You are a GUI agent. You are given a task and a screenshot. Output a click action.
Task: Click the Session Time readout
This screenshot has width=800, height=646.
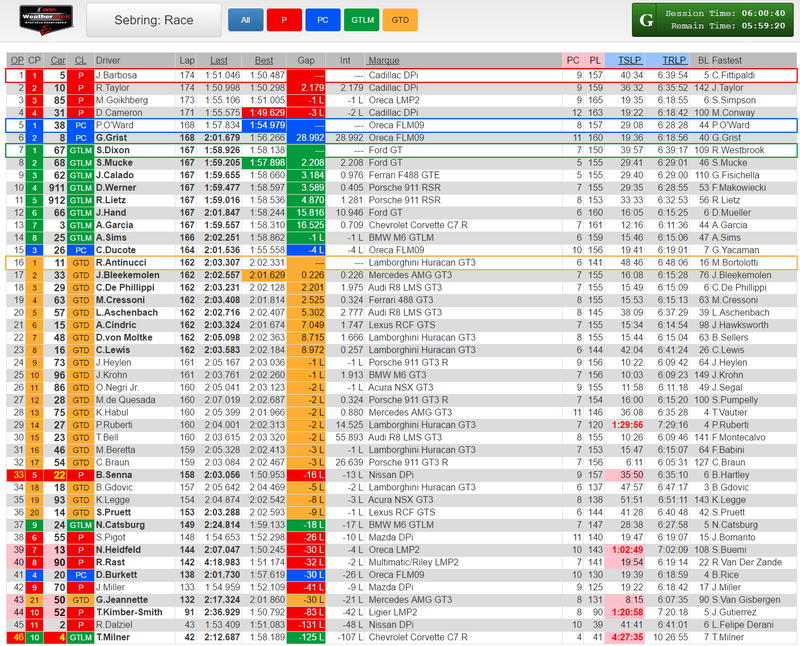click(x=725, y=14)
